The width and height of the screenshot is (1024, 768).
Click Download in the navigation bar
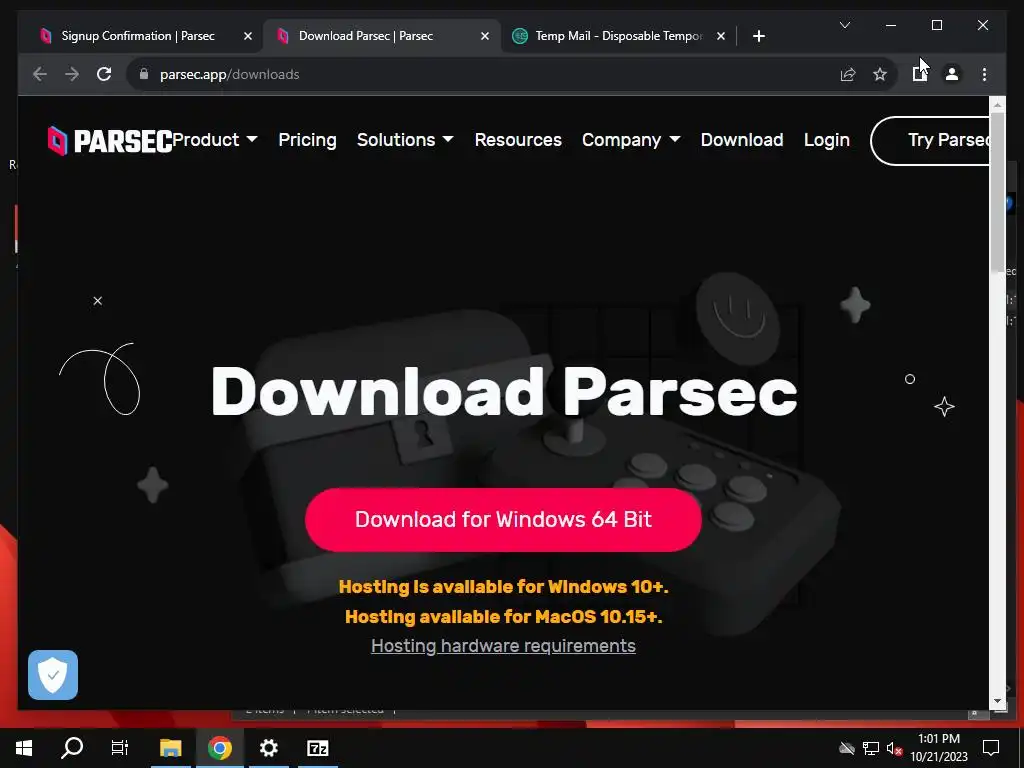click(742, 140)
